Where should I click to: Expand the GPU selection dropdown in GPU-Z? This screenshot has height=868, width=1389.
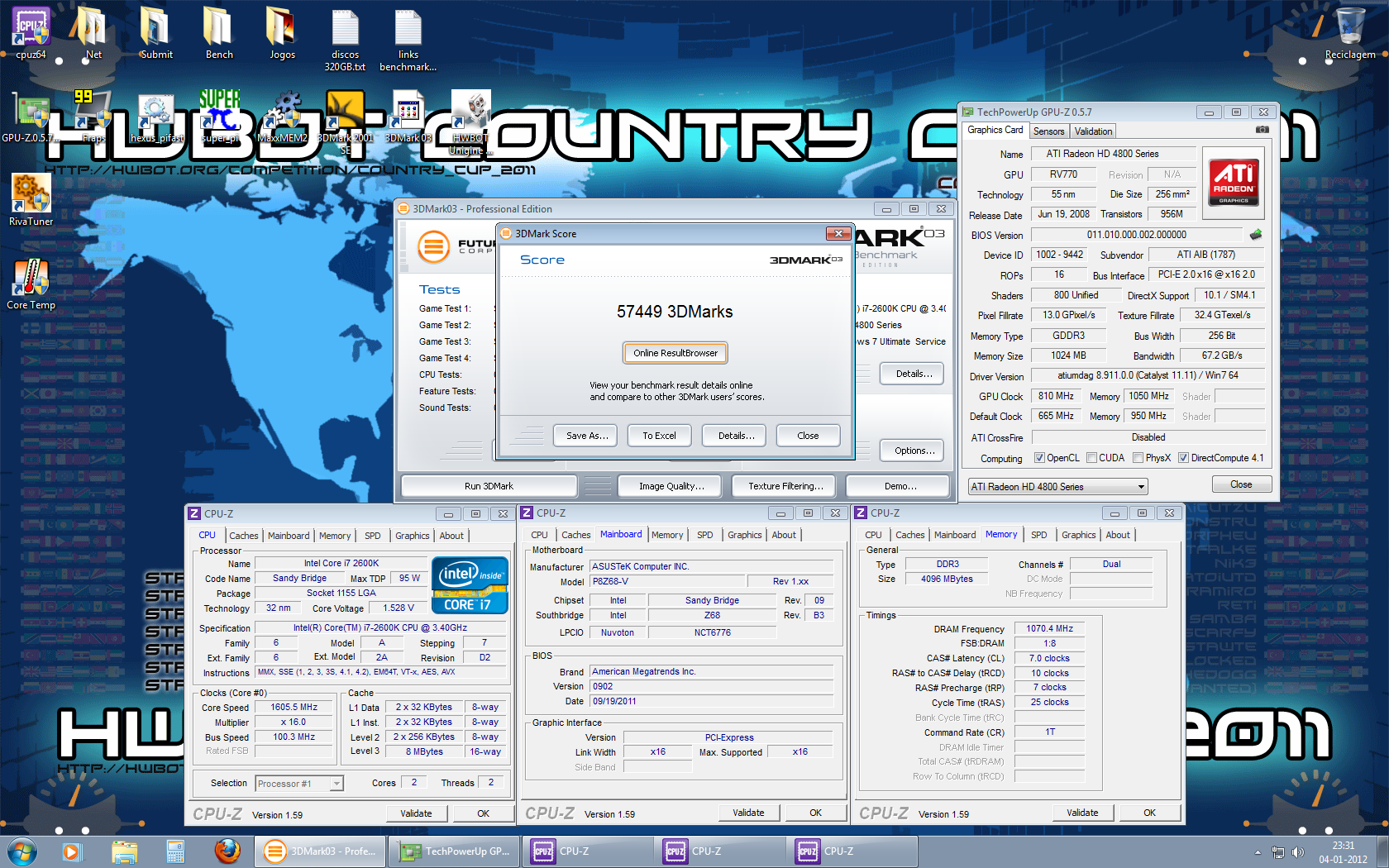click(x=1141, y=487)
